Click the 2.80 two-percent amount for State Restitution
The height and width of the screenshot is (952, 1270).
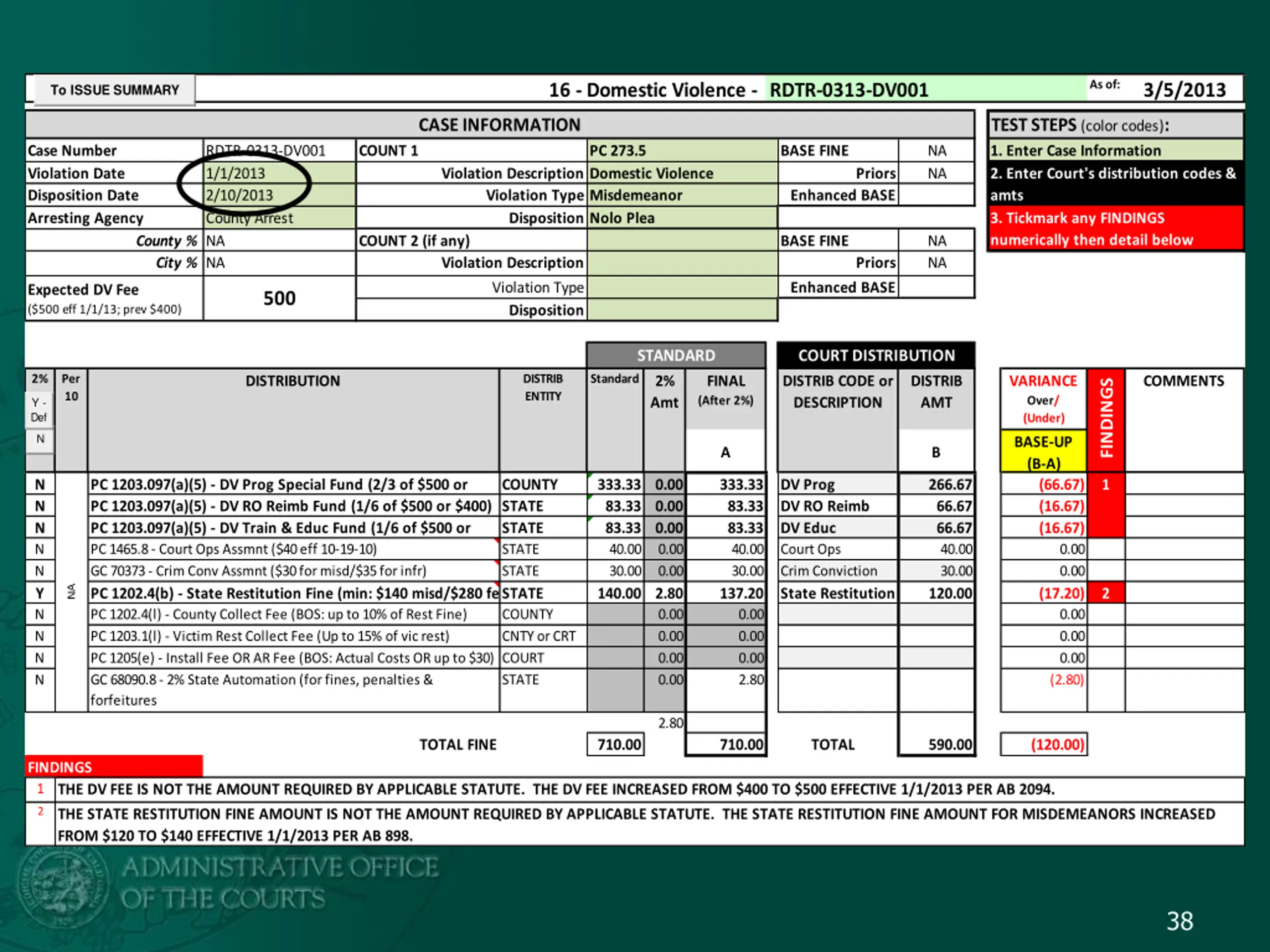coord(664,593)
